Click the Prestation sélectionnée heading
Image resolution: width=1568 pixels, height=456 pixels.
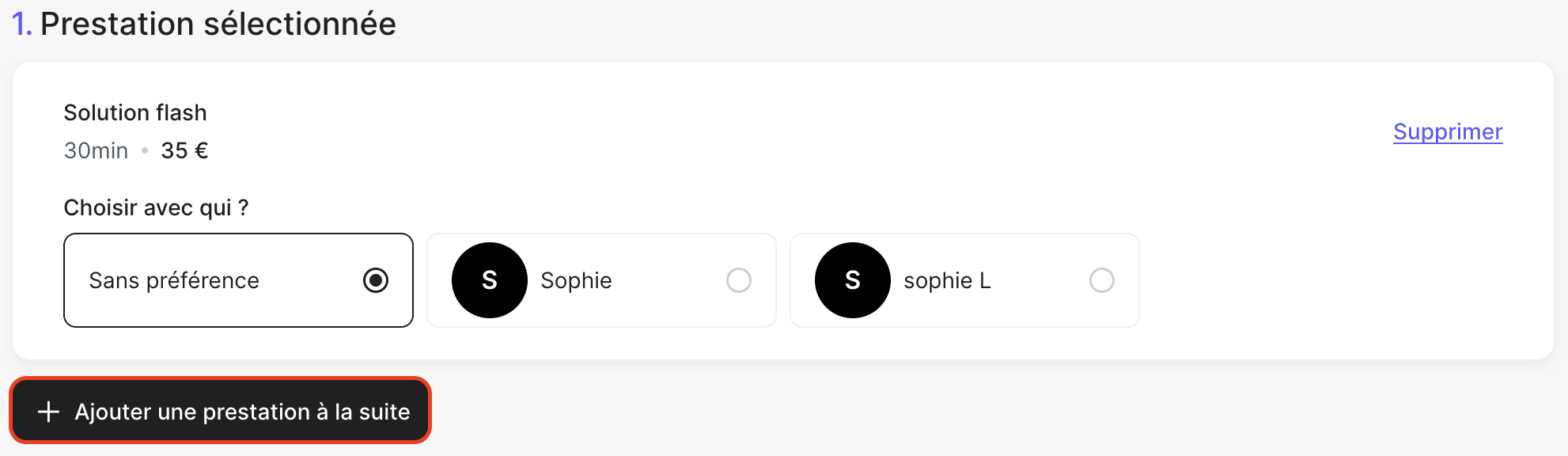click(x=218, y=24)
